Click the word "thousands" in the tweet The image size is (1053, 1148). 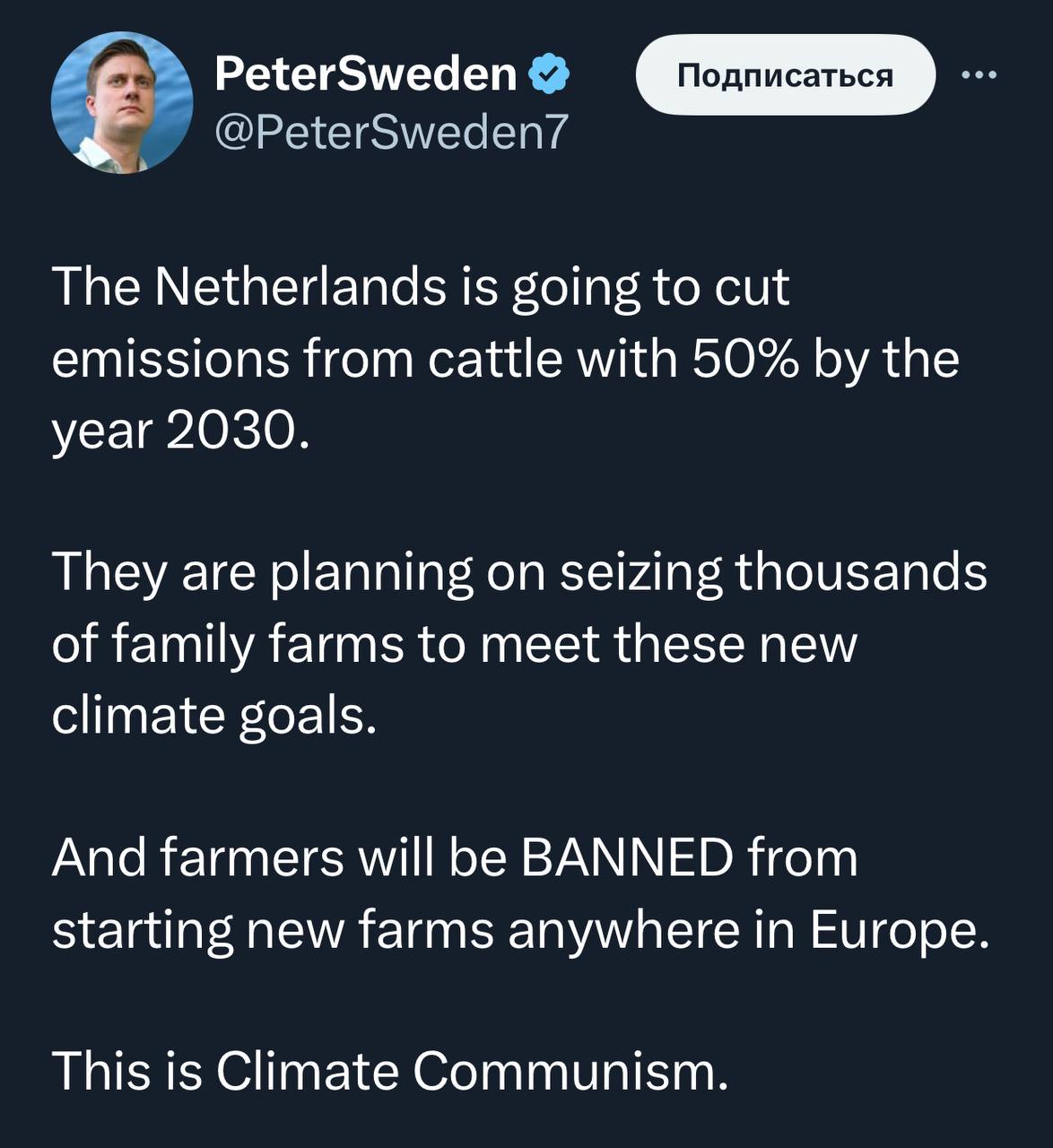861,572
